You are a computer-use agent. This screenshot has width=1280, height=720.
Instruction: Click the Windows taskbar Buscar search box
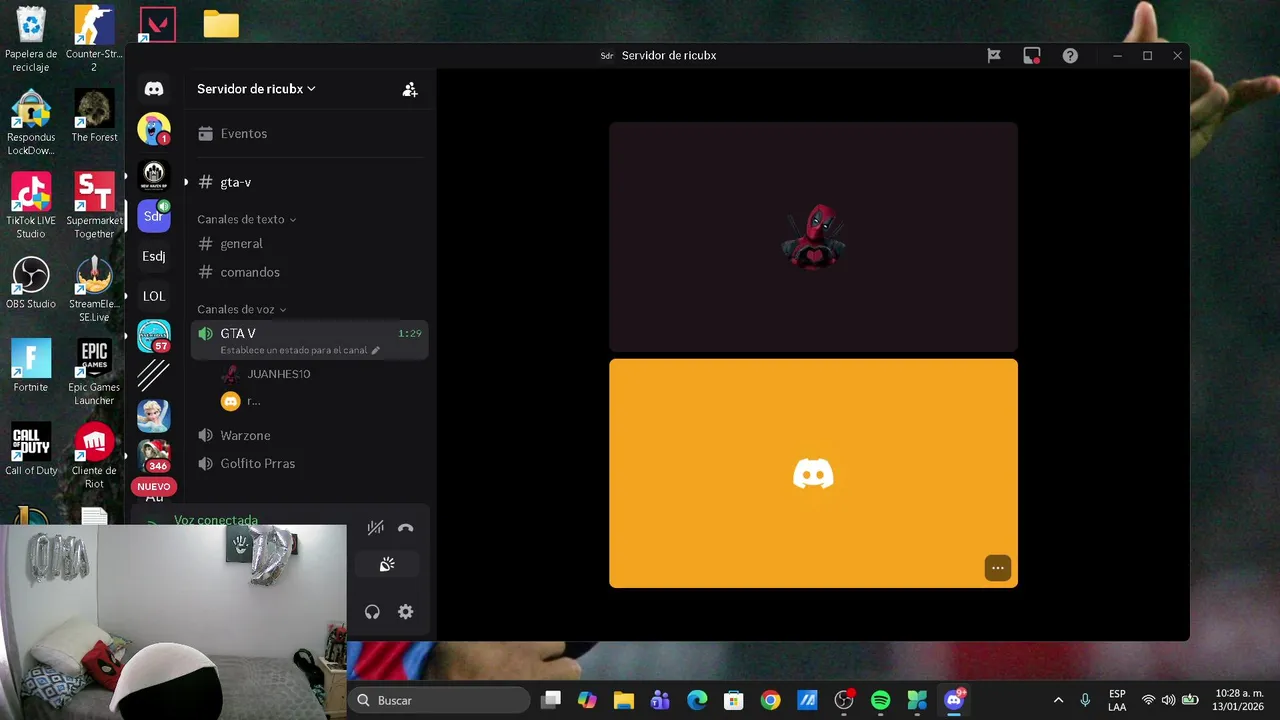pos(439,700)
